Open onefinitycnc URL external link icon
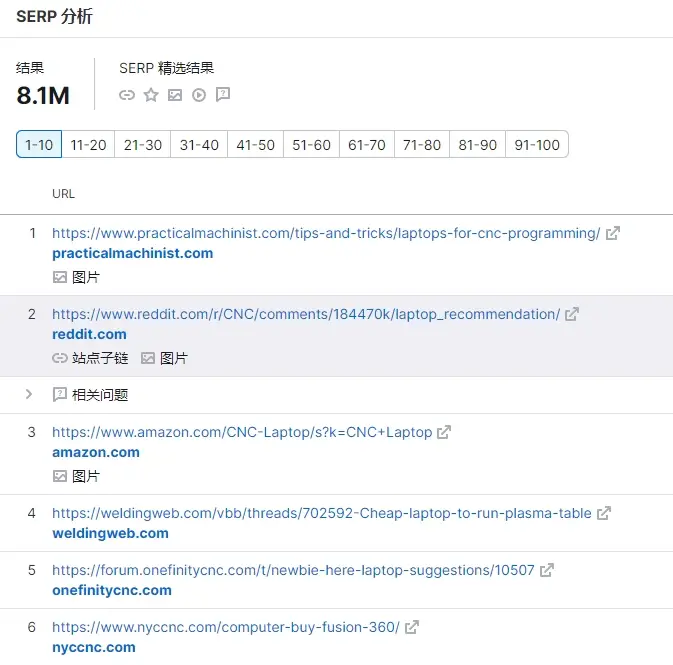Viewport: 673px width, 665px height. pyautogui.click(x=546, y=570)
